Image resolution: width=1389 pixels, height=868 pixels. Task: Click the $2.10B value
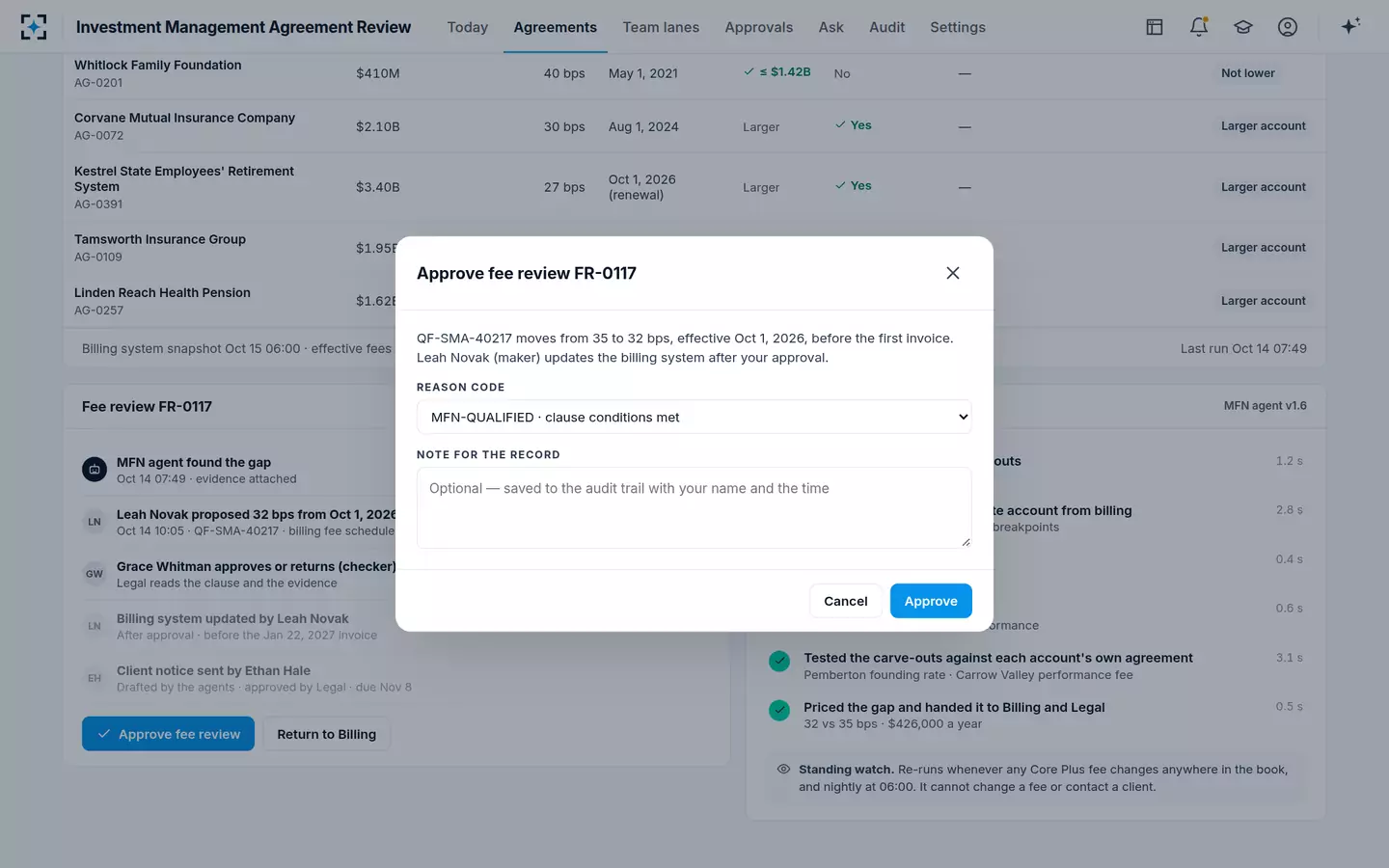point(378,126)
